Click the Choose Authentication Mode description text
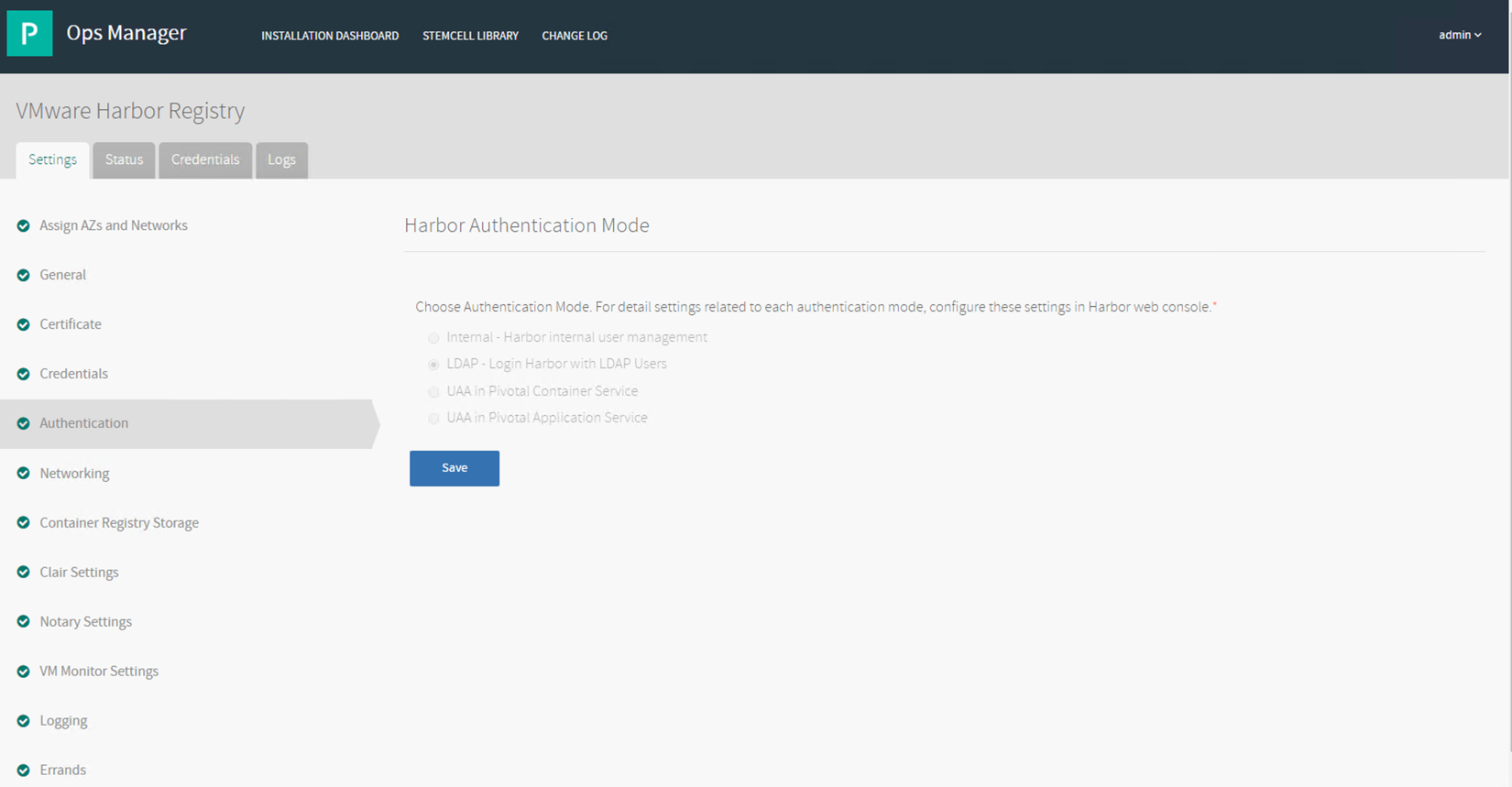Image resolution: width=1512 pixels, height=787 pixels. click(x=816, y=307)
